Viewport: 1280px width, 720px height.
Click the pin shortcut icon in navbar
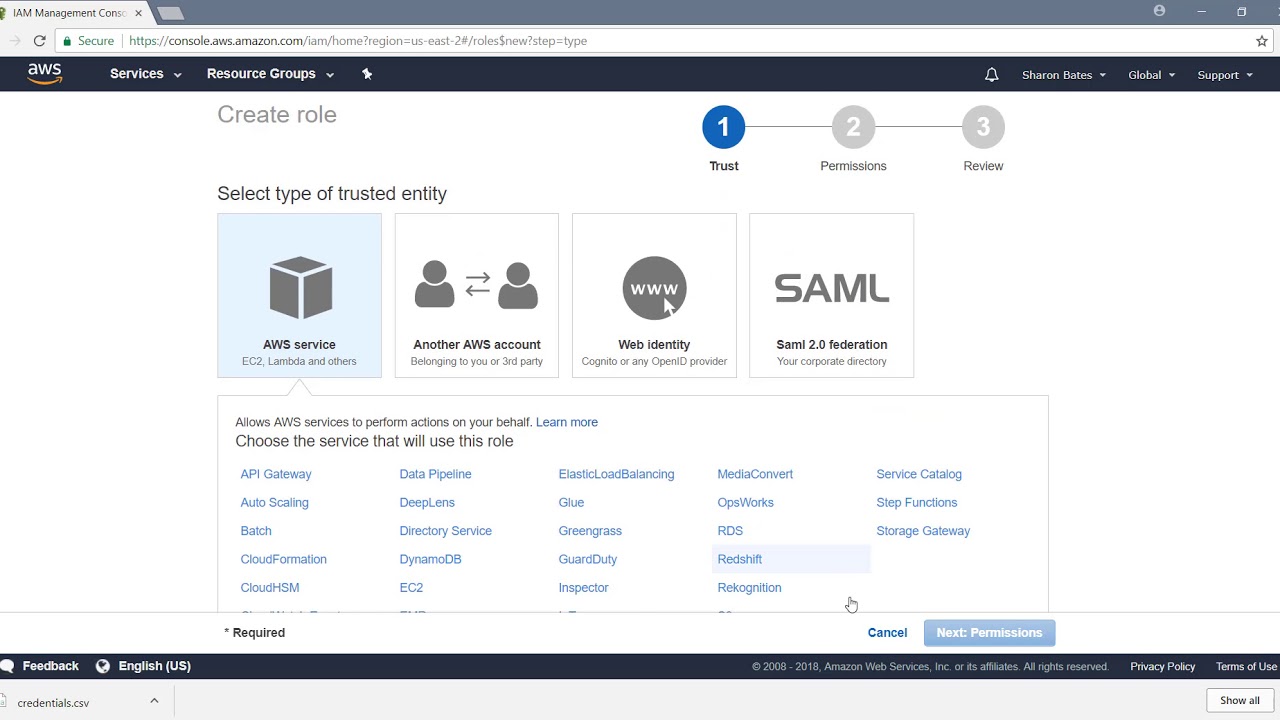pyautogui.click(x=367, y=74)
